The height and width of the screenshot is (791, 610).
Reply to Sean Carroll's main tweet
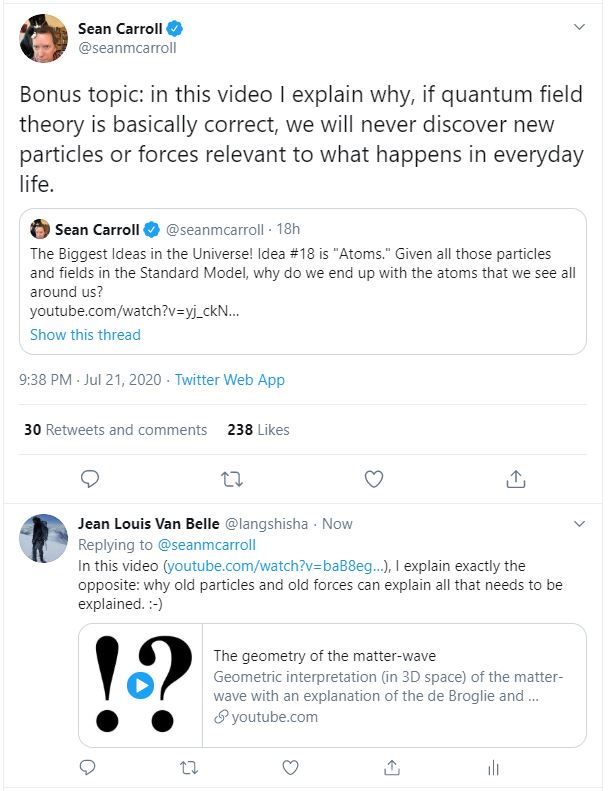(x=90, y=479)
